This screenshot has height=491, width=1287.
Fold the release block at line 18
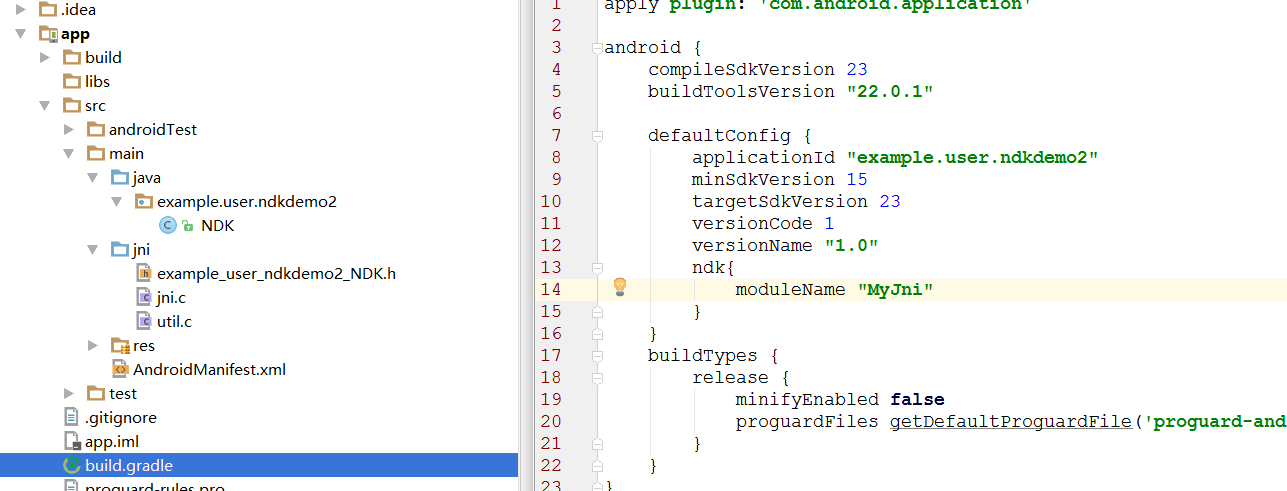[597, 378]
